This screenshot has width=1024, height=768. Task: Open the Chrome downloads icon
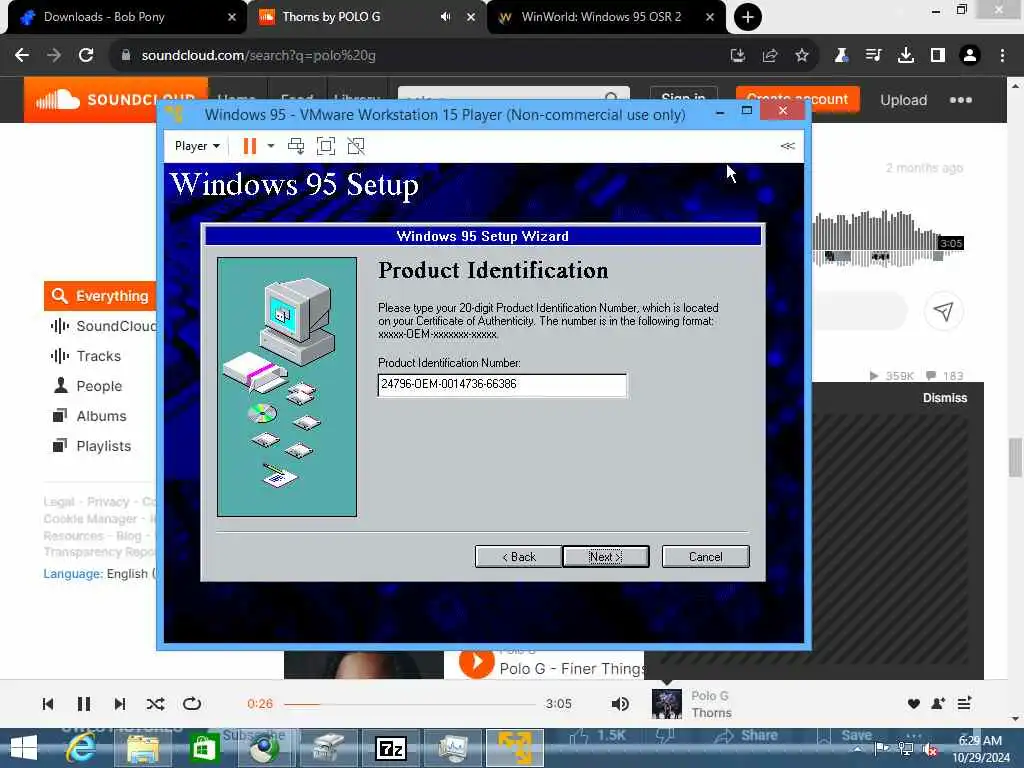pyautogui.click(x=905, y=56)
